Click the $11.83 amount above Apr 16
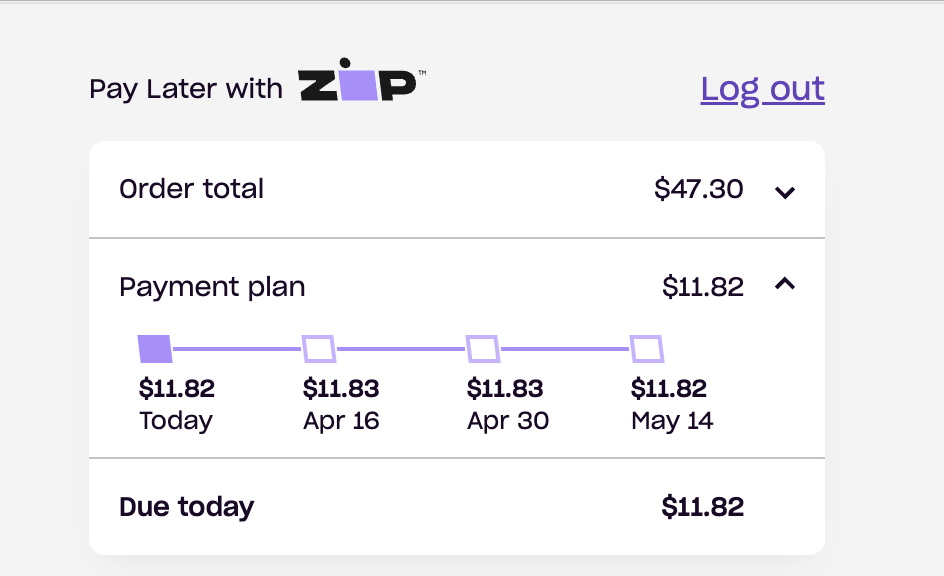944x576 pixels. coord(341,388)
